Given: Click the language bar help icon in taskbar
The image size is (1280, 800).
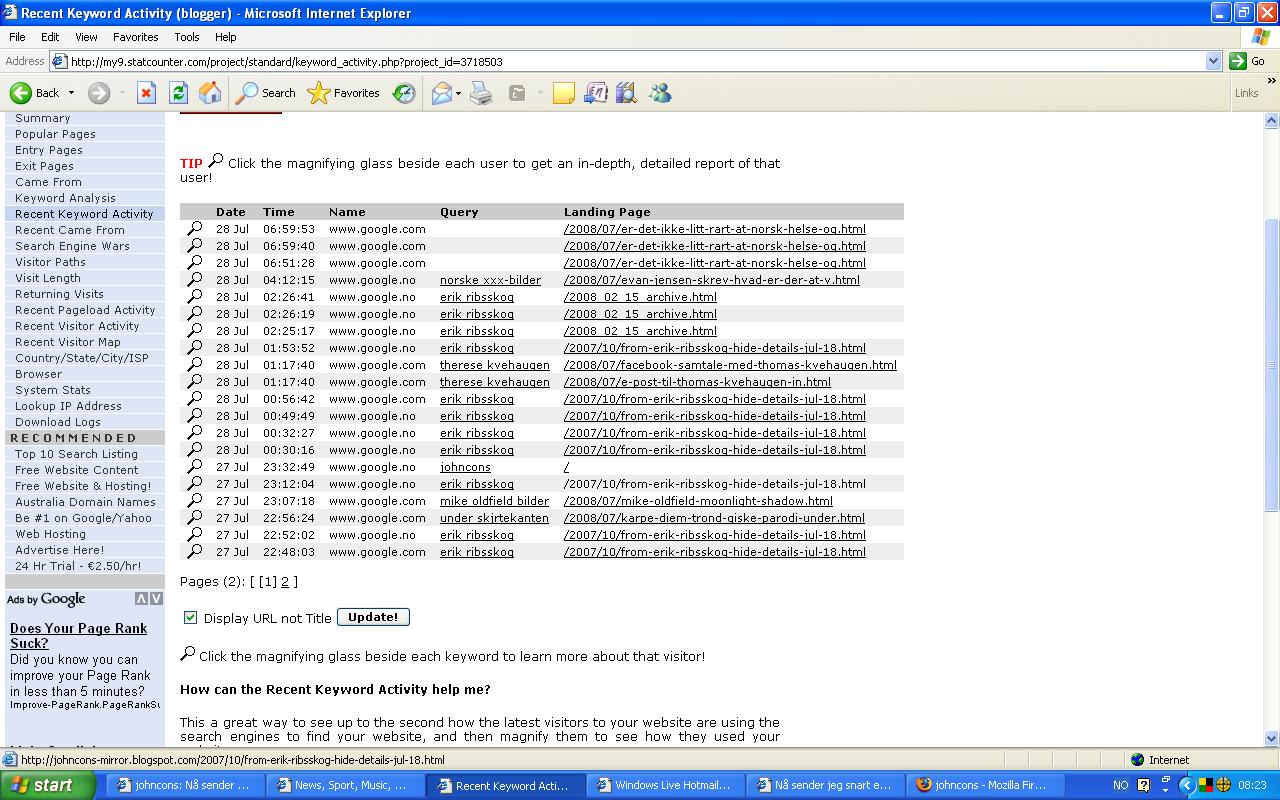Looking at the screenshot, I should pyautogui.click(x=1144, y=785).
